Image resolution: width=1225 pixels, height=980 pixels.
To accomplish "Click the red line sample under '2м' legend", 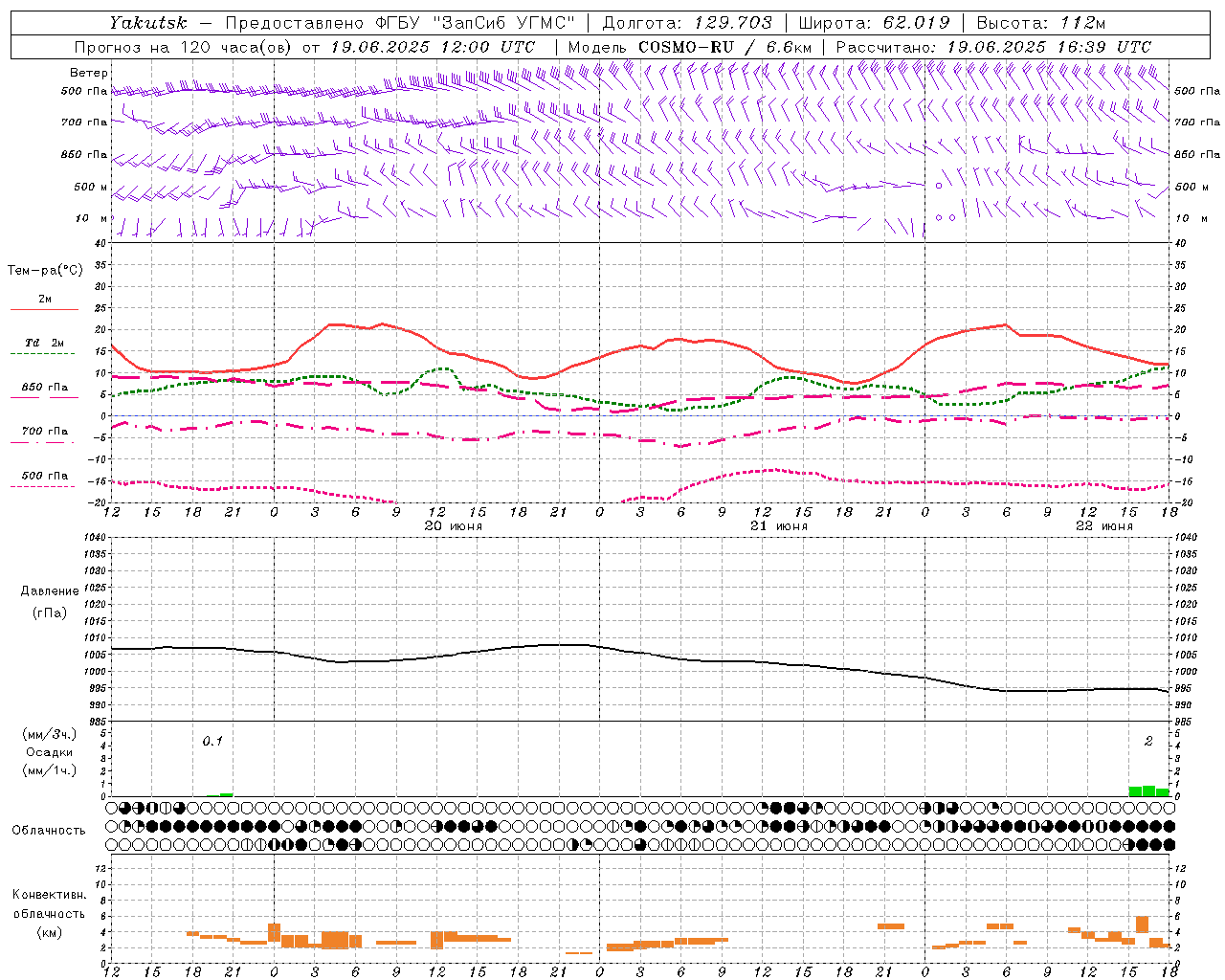I will pos(44,310).
